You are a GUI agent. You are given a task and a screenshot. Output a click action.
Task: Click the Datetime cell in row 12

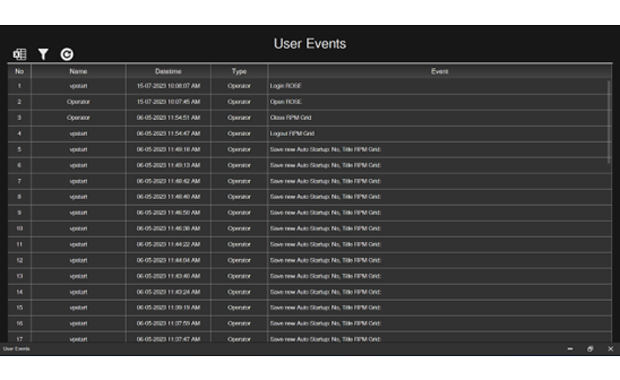[168, 260]
